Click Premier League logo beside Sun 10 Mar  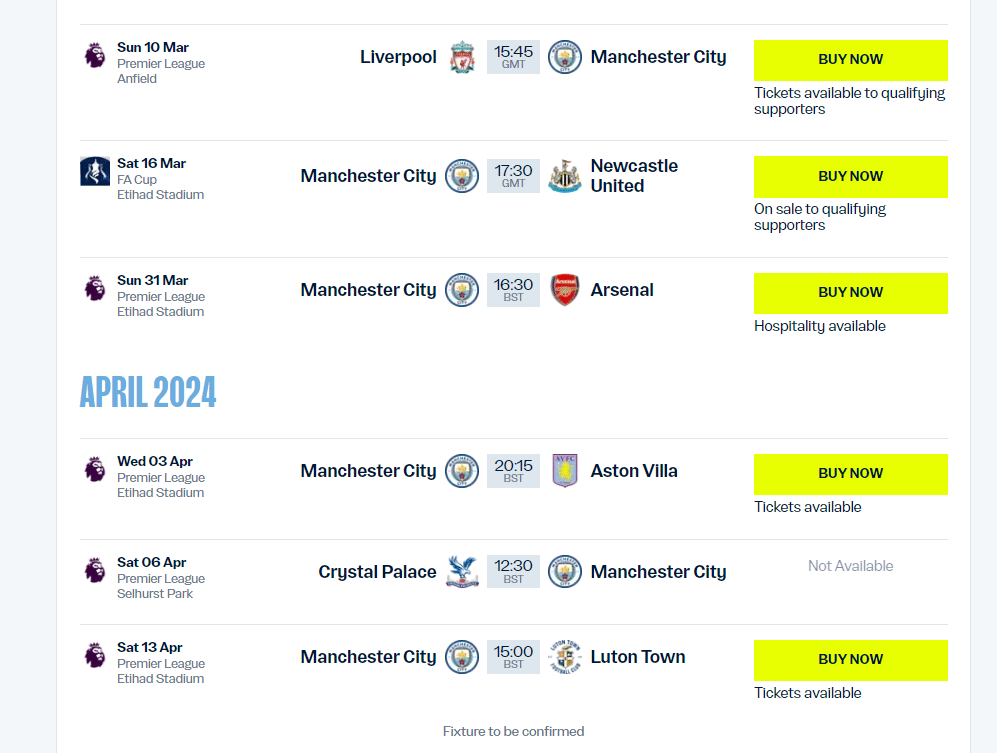pyautogui.click(x=95, y=55)
